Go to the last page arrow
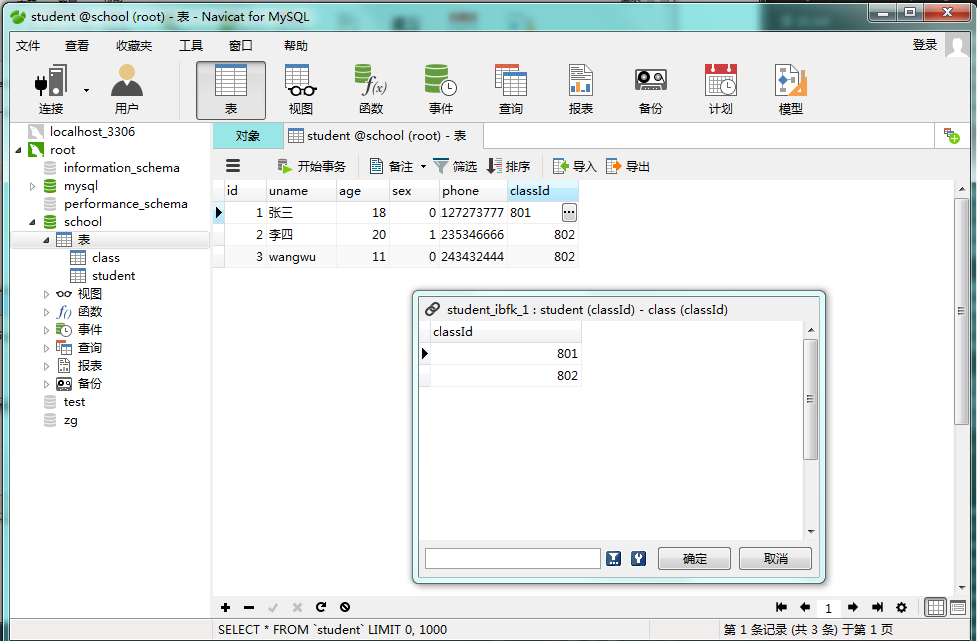 877,607
